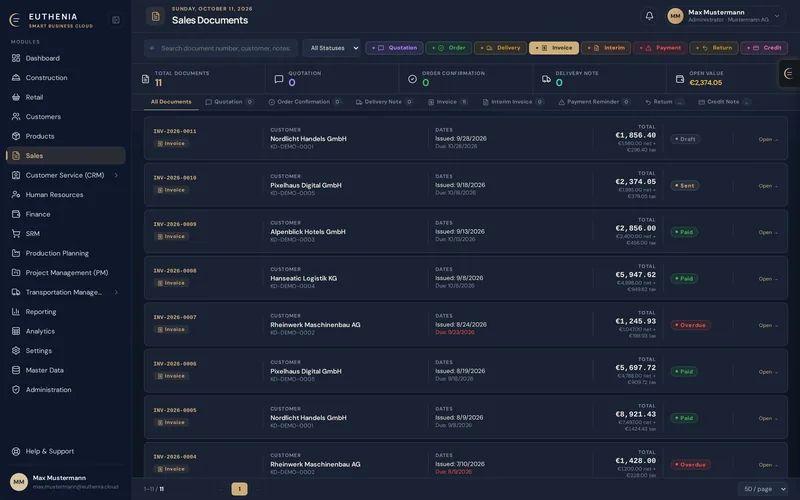Image resolution: width=800 pixels, height=500 pixels.
Task: Click the Retail shop icon
Action: (x=16, y=97)
